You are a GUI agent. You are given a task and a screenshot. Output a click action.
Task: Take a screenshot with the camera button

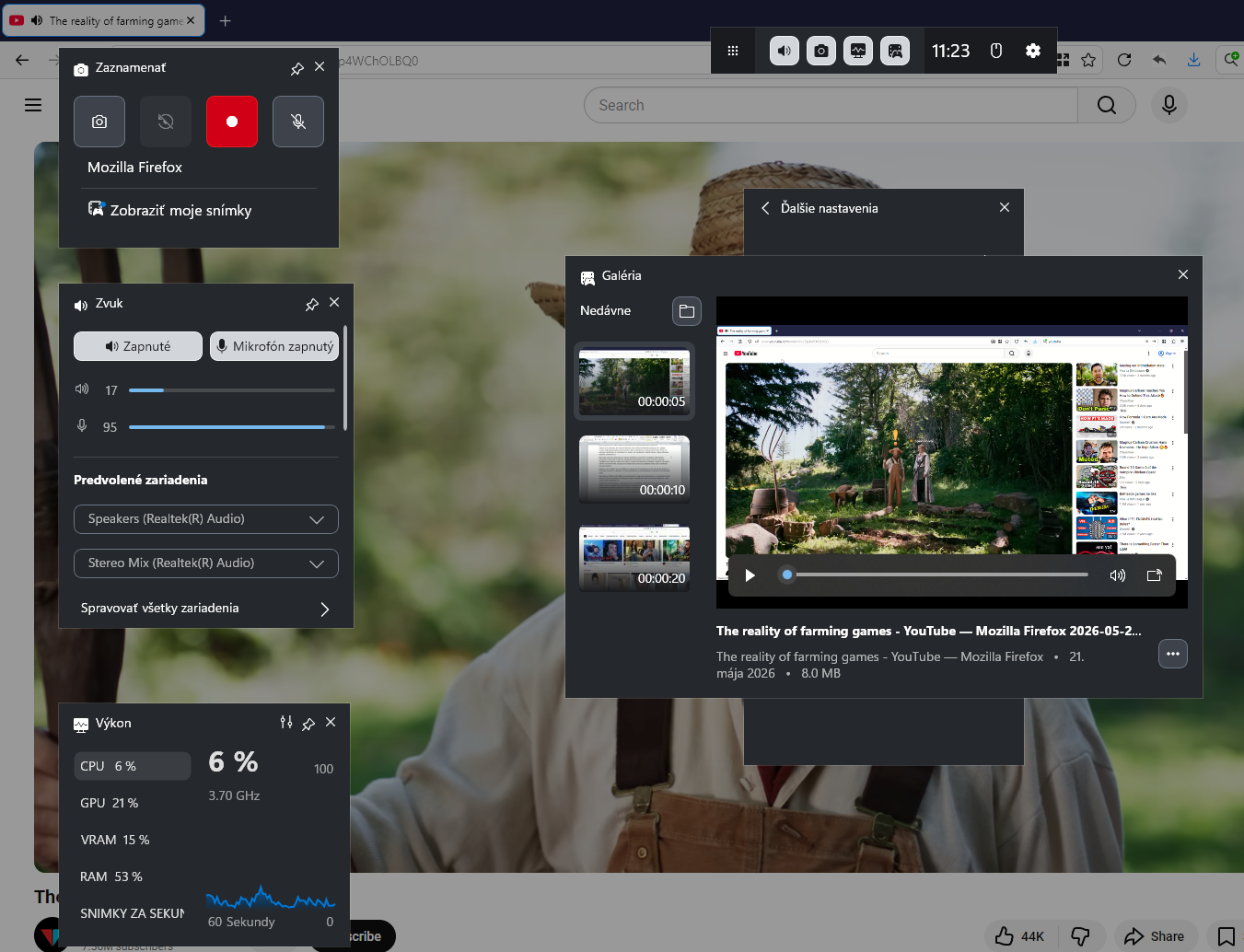(99, 122)
